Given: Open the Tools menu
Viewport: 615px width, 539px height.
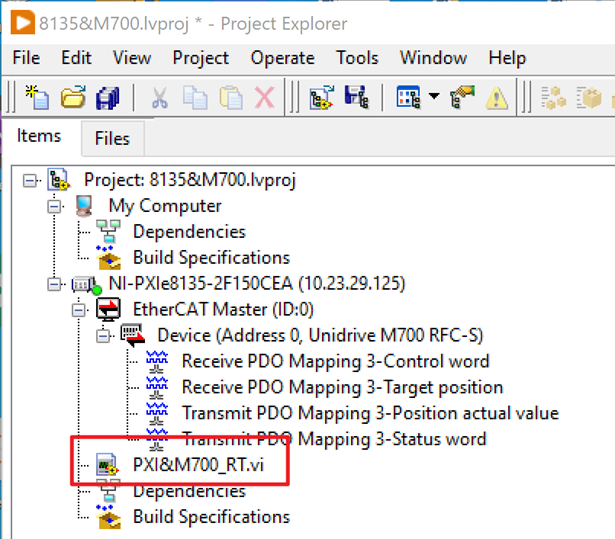Looking at the screenshot, I should click(x=357, y=58).
